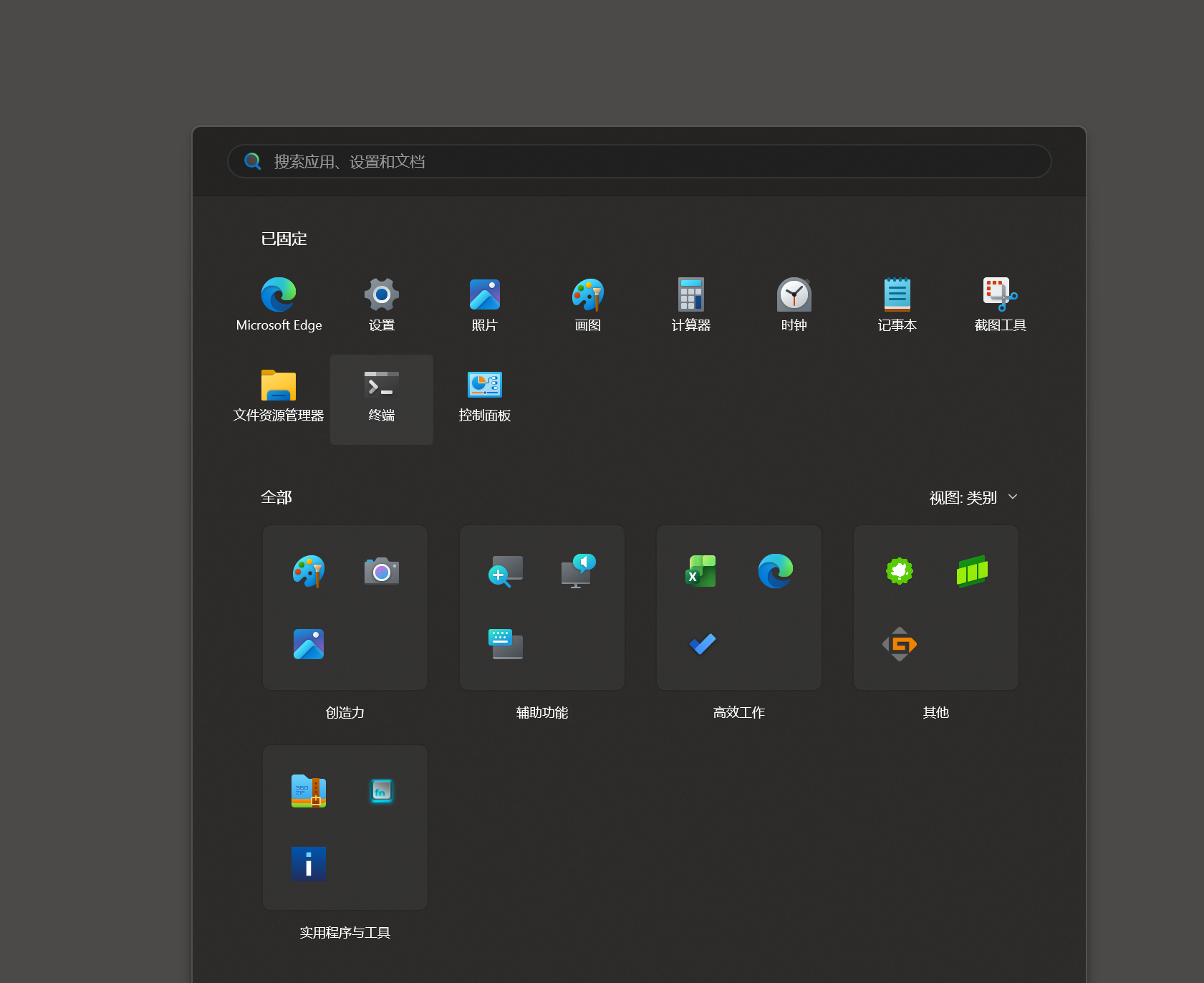Image resolution: width=1204 pixels, height=983 pixels.
Task: Open the pinned 画图 app
Action: [588, 305]
